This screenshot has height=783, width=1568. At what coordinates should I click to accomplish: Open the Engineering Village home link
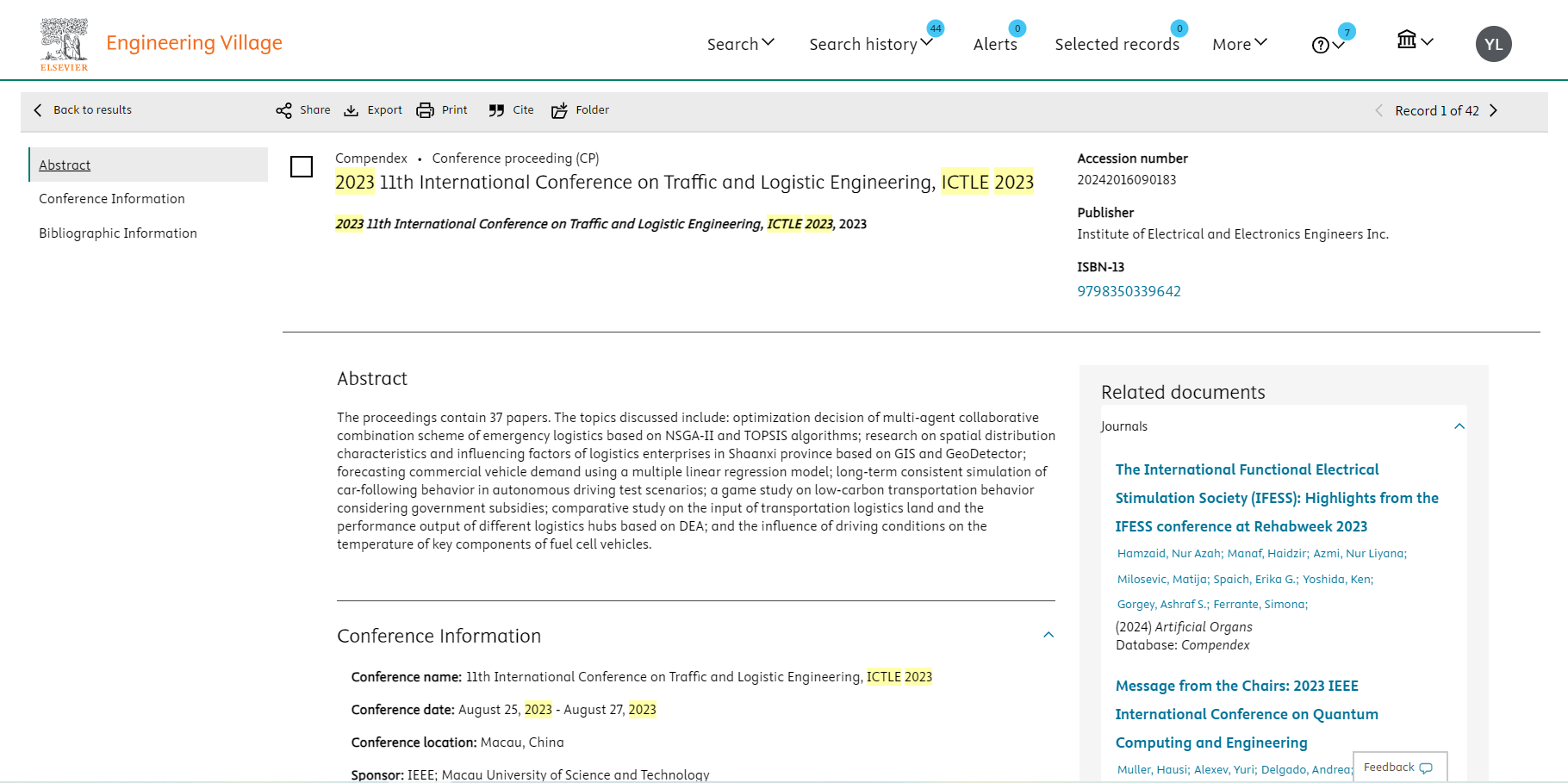194,43
